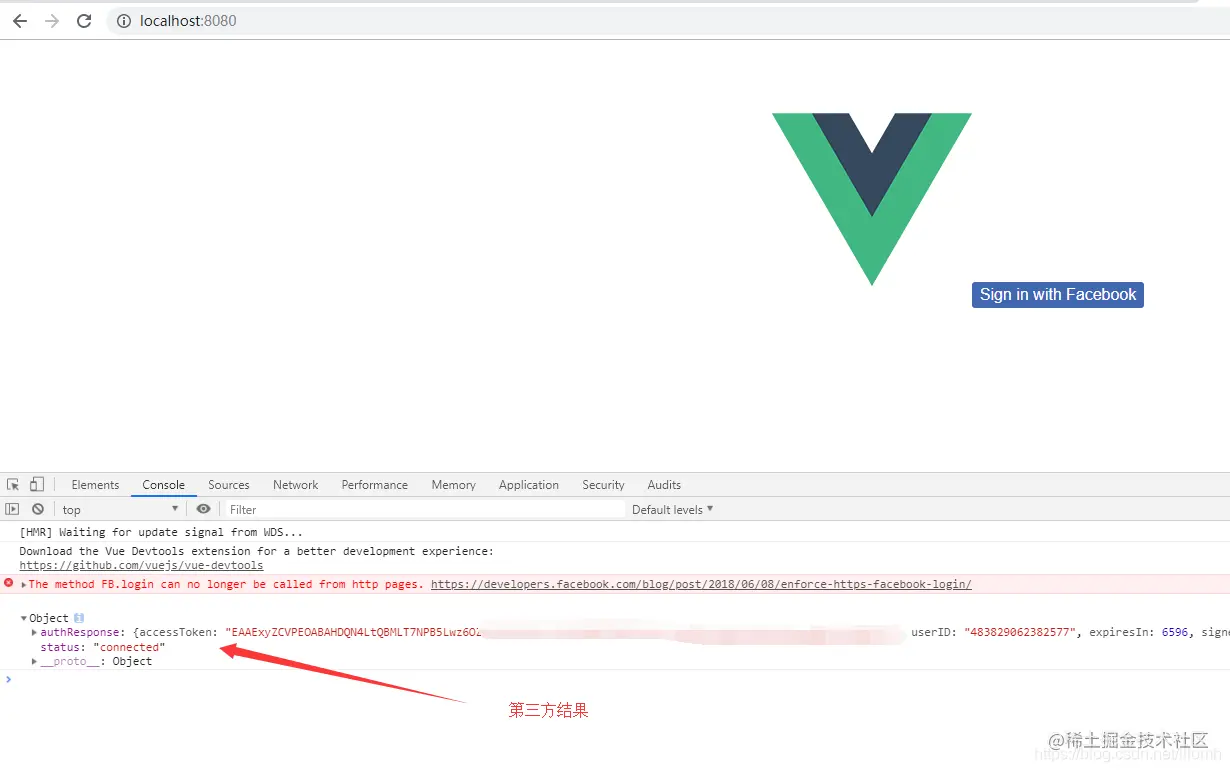The width and height of the screenshot is (1230, 772).
Task: Toggle the live expression eye icon
Action: (x=204, y=509)
